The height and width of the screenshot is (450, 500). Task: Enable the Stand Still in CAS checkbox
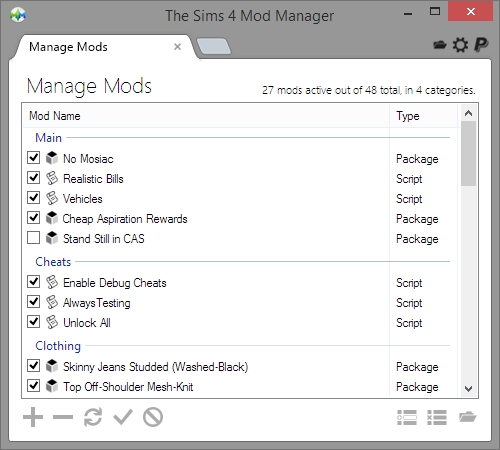click(33, 238)
